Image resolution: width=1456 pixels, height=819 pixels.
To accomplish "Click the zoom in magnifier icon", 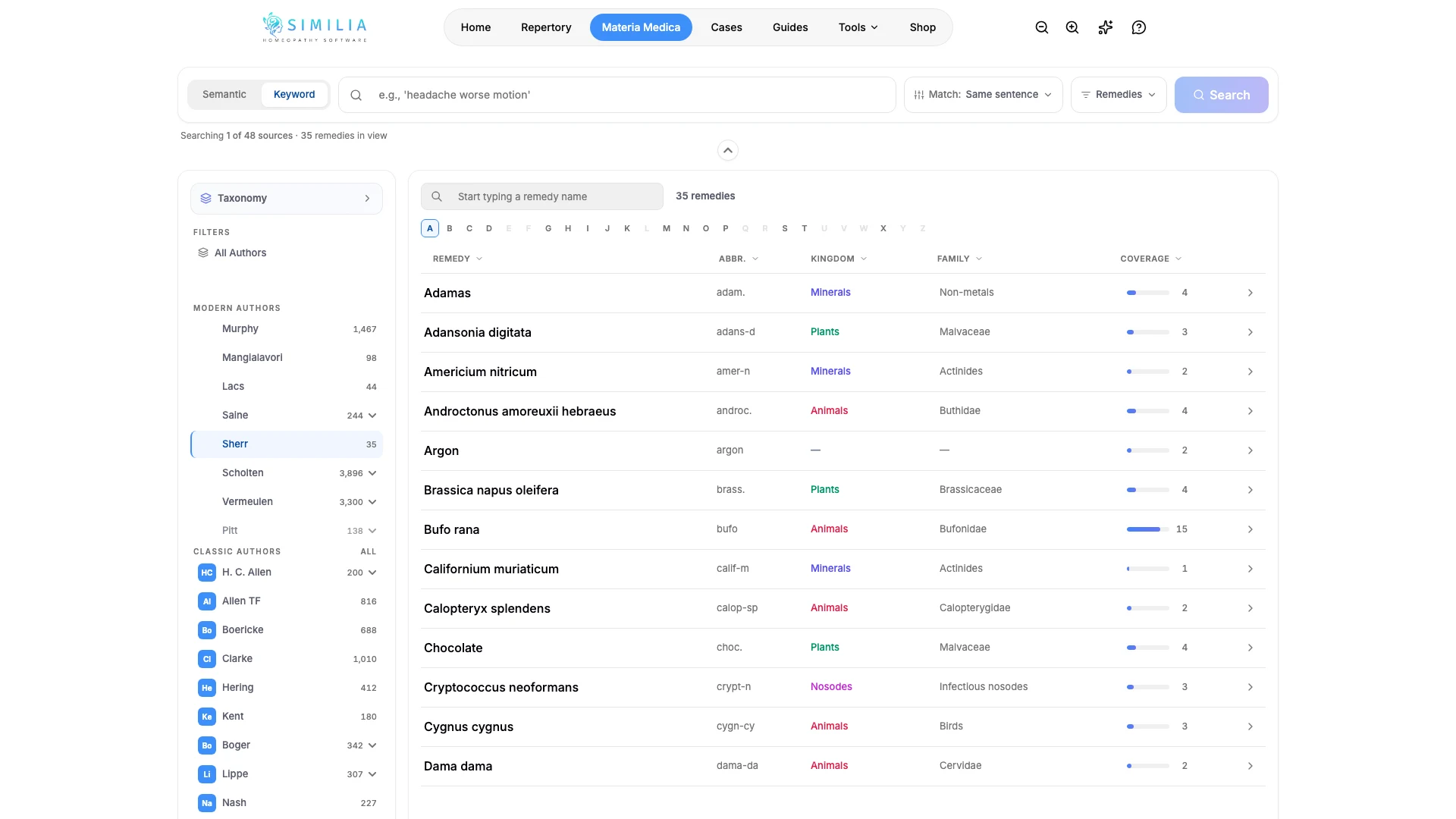I will tap(1072, 27).
